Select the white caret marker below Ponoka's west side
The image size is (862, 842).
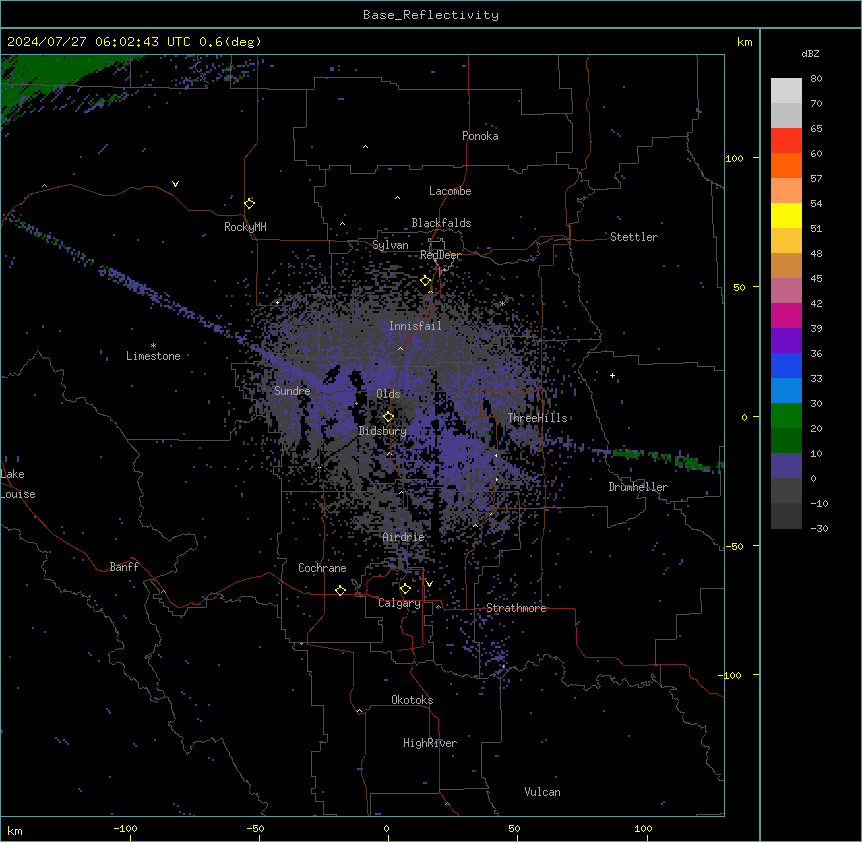[366, 147]
